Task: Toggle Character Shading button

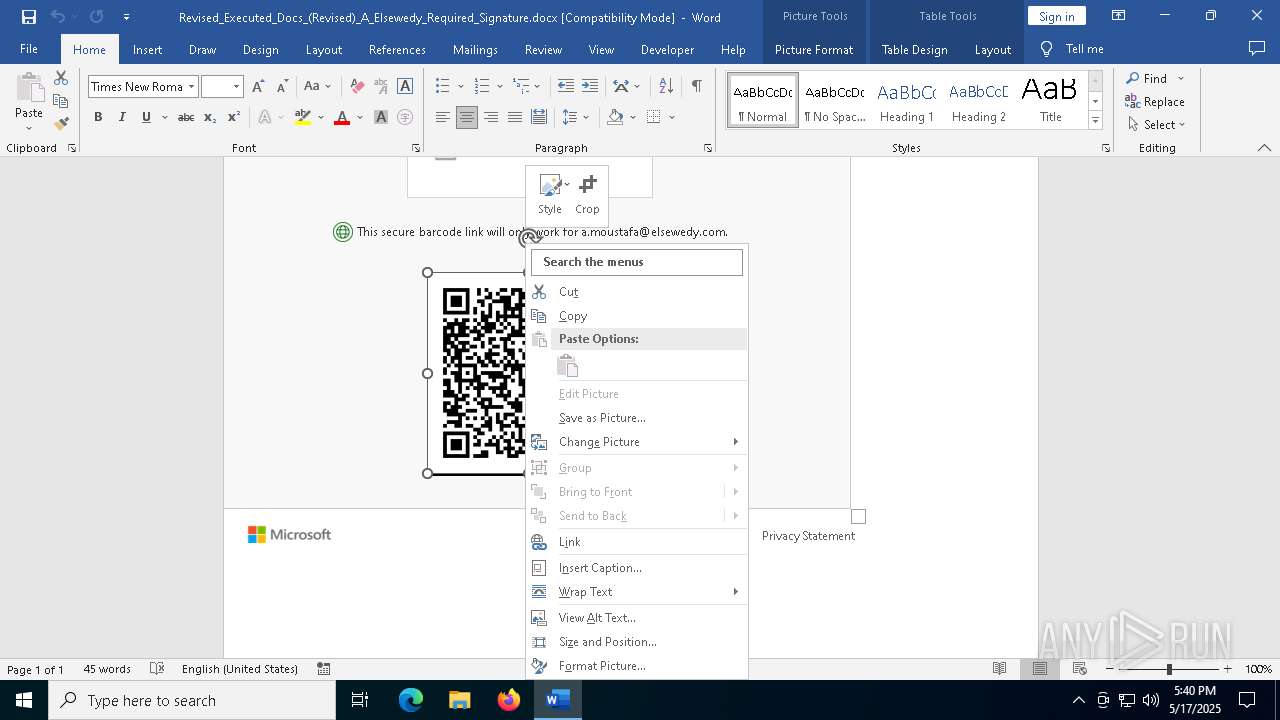Action: (381, 117)
